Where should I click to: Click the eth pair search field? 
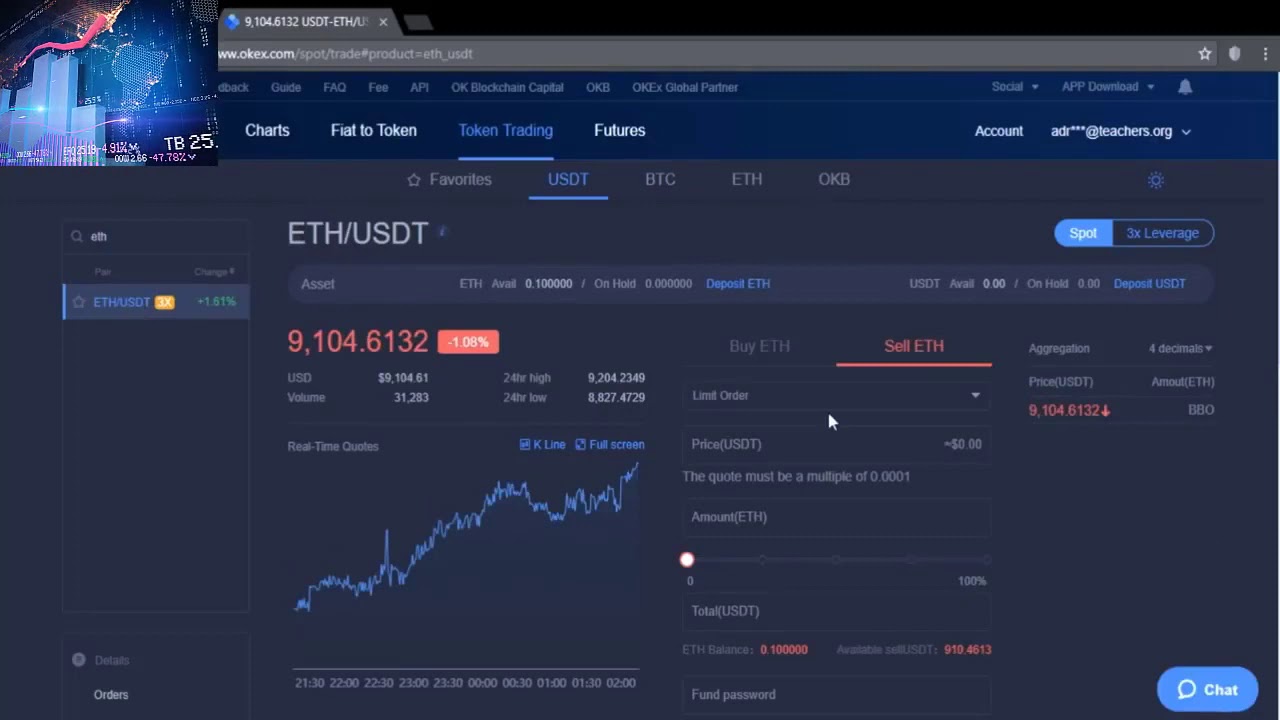point(155,237)
